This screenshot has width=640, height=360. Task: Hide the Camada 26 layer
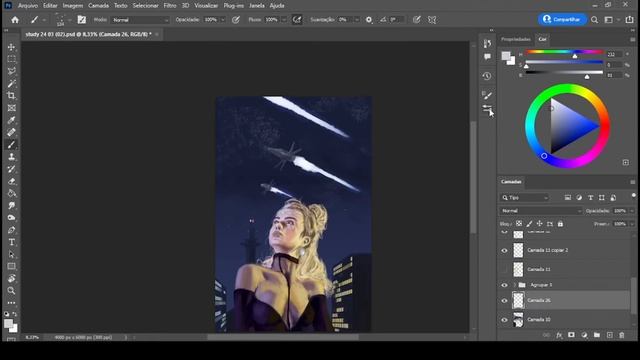click(504, 301)
